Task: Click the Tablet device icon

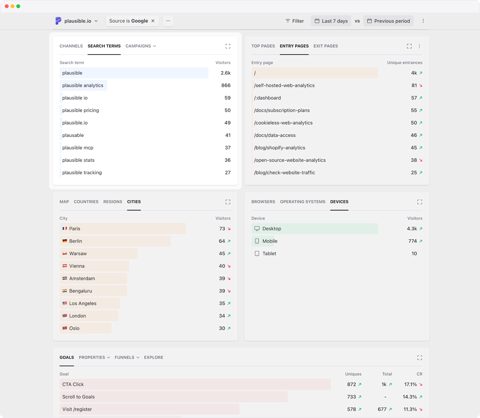Action: point(257,254)
